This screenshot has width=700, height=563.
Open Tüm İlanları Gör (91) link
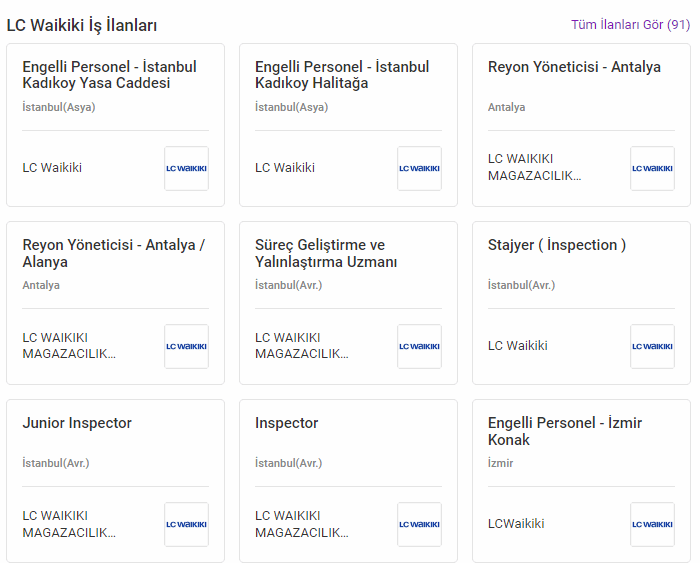(x=630, y=24)
